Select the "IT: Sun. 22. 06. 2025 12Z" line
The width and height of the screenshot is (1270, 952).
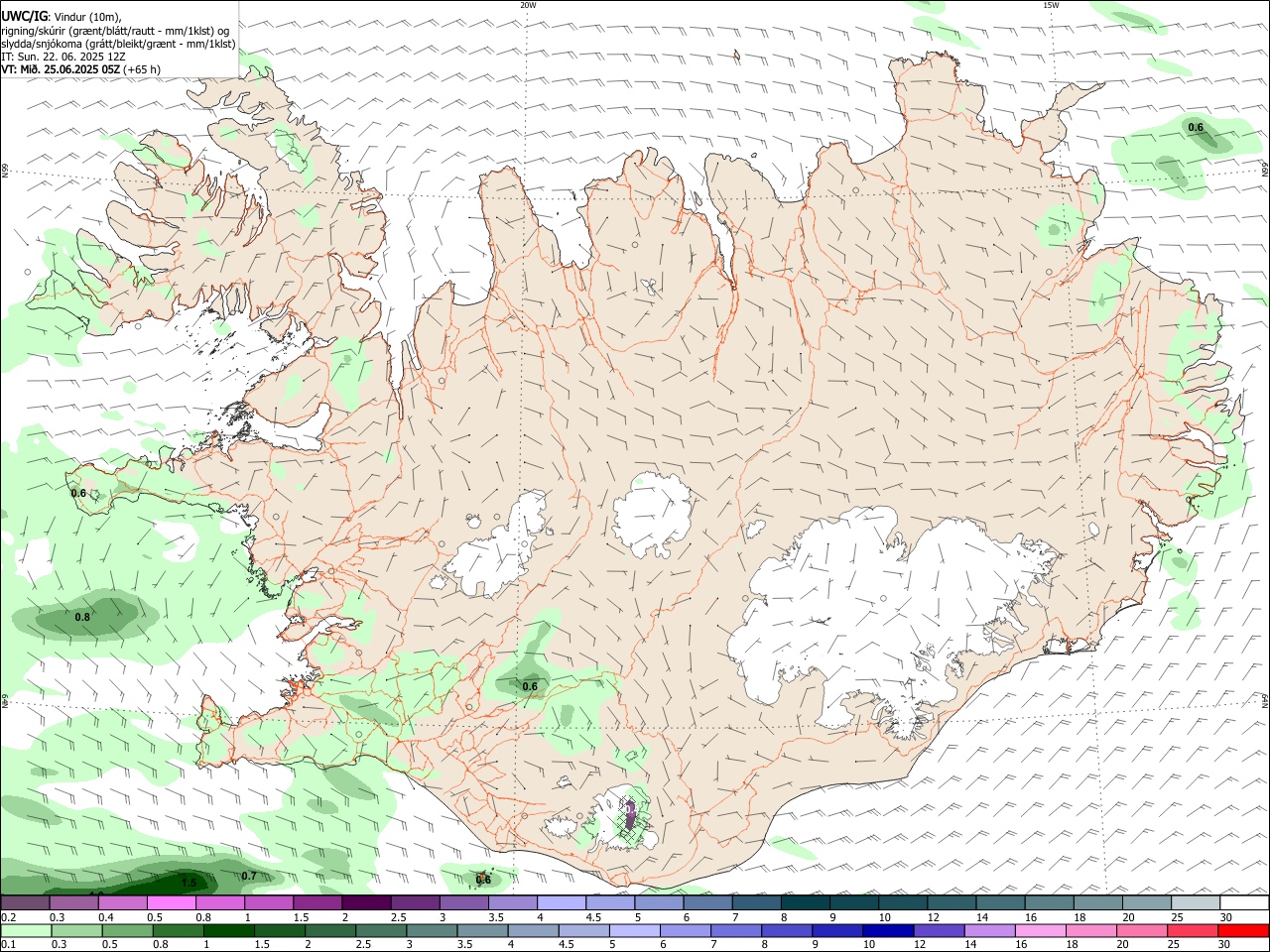63,57
